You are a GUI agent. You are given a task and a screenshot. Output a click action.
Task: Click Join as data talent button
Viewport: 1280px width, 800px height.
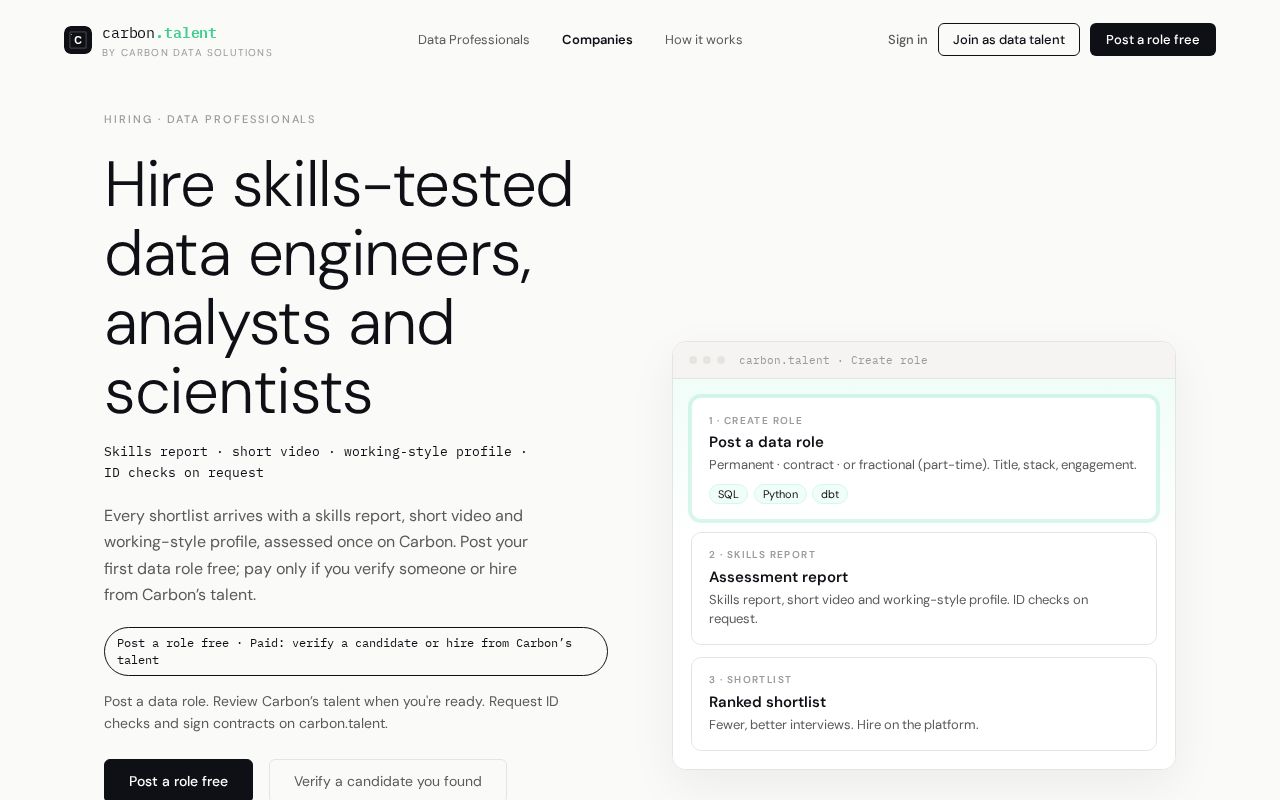(1009, 40)
